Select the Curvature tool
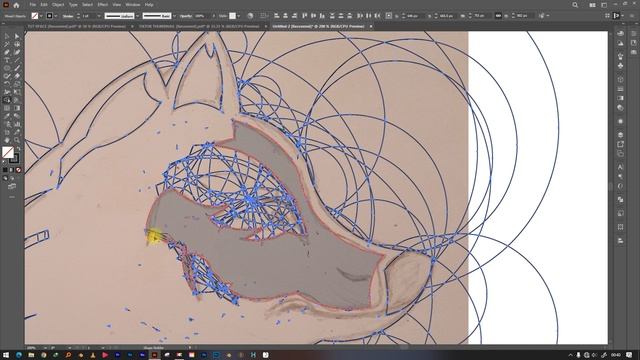The width and height of the screenshot is (640, 360). [x=17, y=52]
